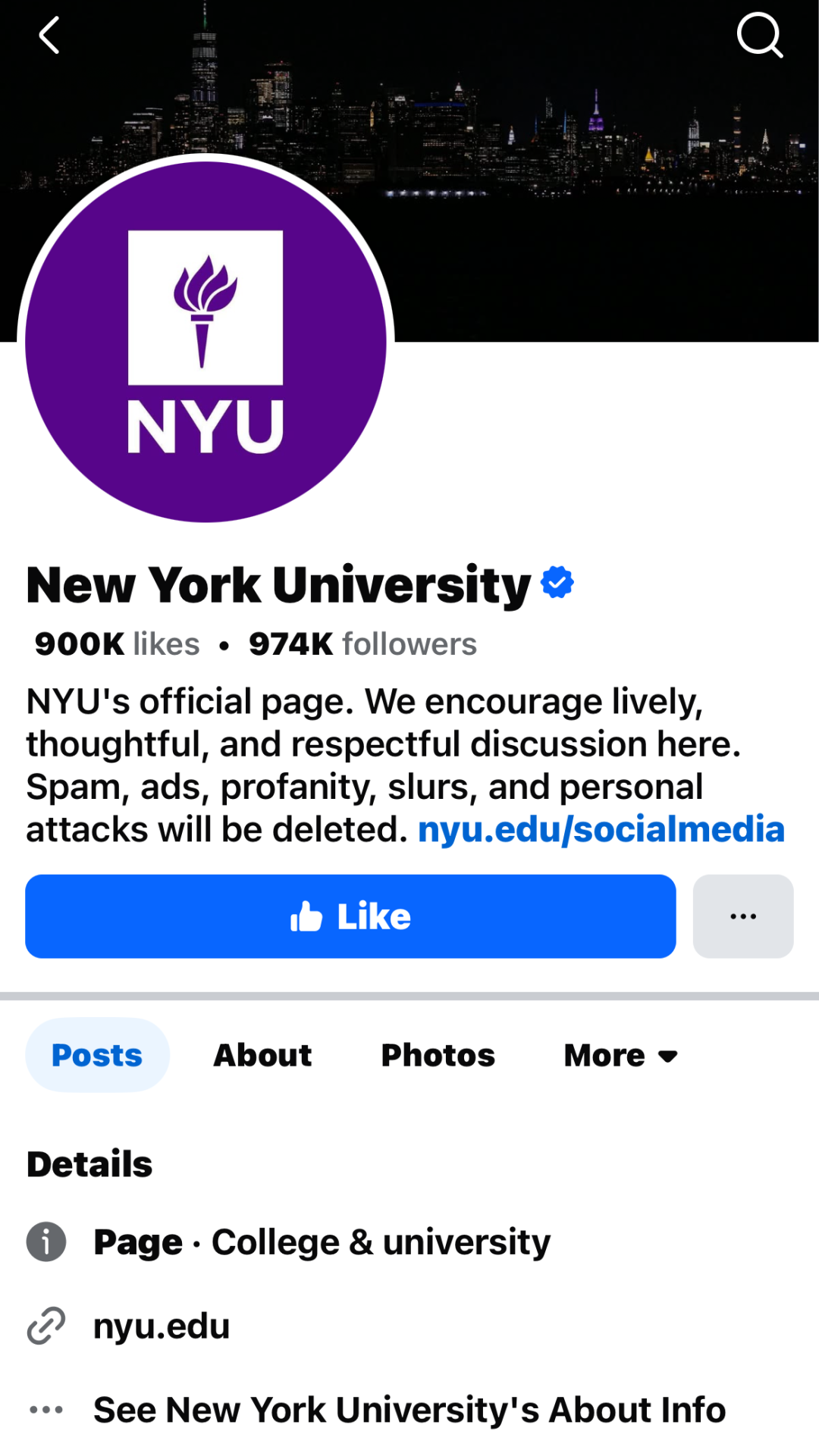Tap the blue verified badge
The height and width of the screenshot is (1456, 819).
pos(557,583)
